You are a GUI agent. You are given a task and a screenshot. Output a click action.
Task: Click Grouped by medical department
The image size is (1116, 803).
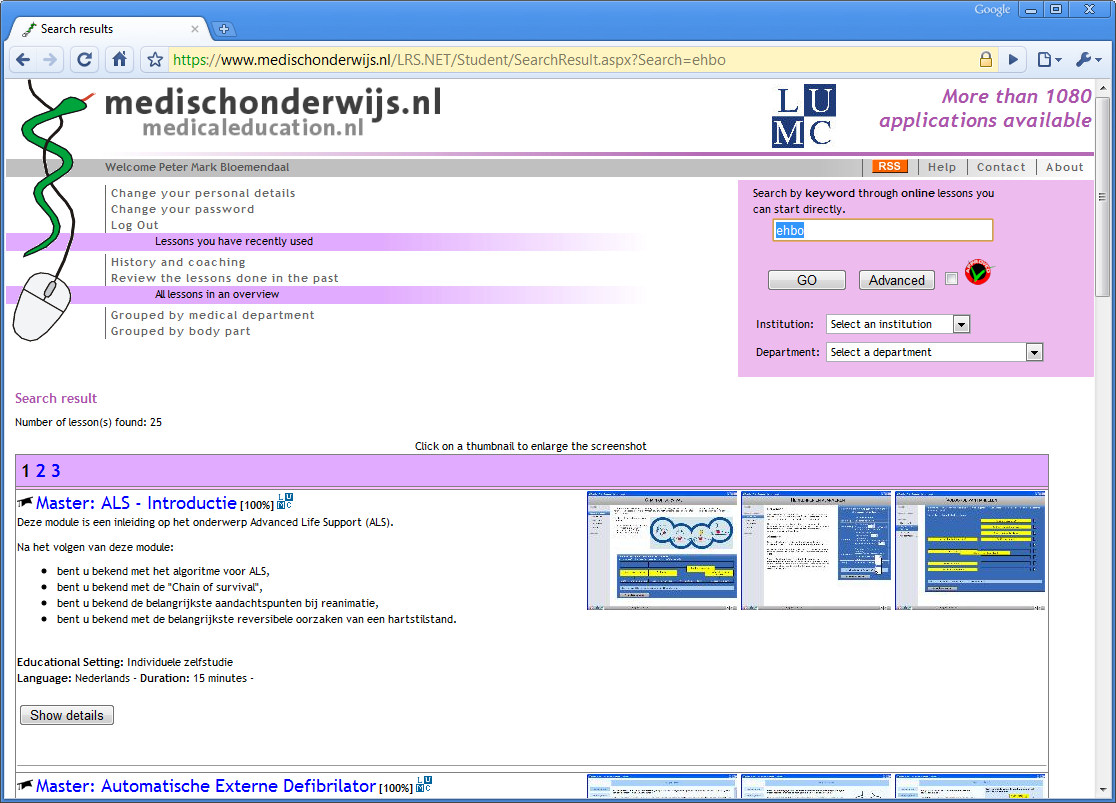tap(212, 315)
